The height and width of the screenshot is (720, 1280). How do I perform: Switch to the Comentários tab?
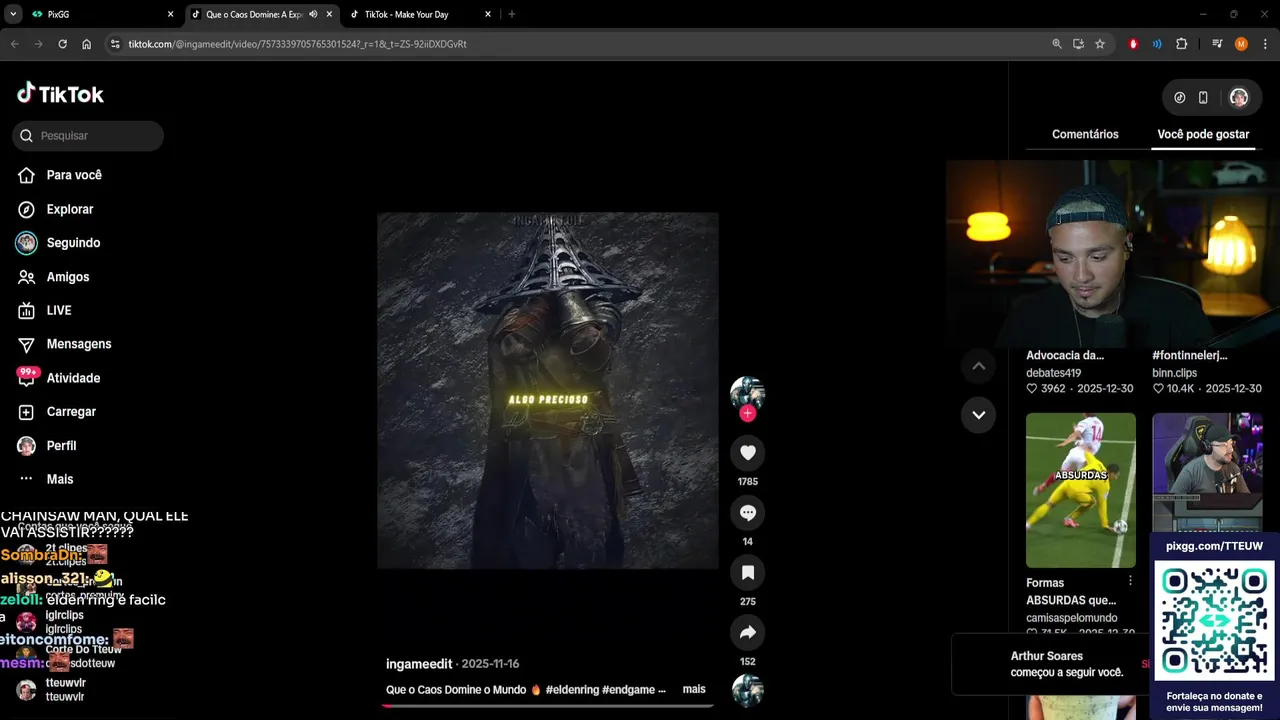tap(1085, 134)
